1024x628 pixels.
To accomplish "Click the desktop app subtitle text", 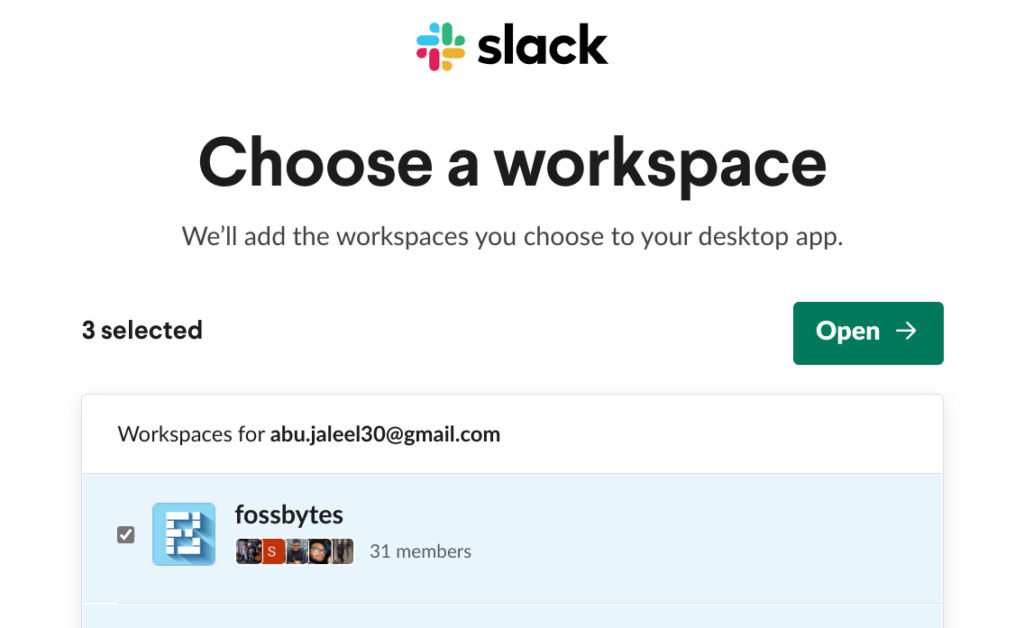I will 512,237.
